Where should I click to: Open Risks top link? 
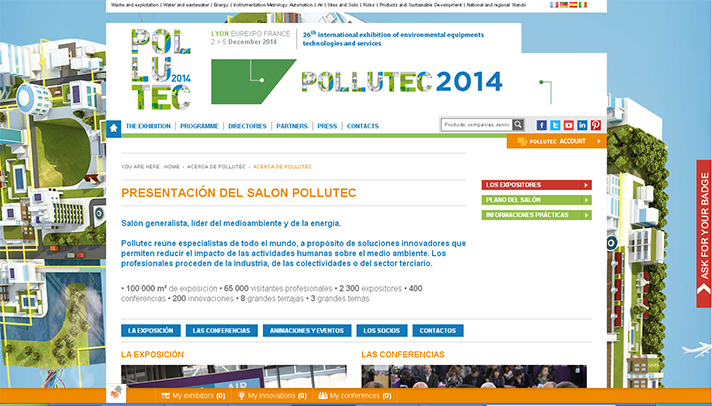pyautogui.click(x=369, y=5)
